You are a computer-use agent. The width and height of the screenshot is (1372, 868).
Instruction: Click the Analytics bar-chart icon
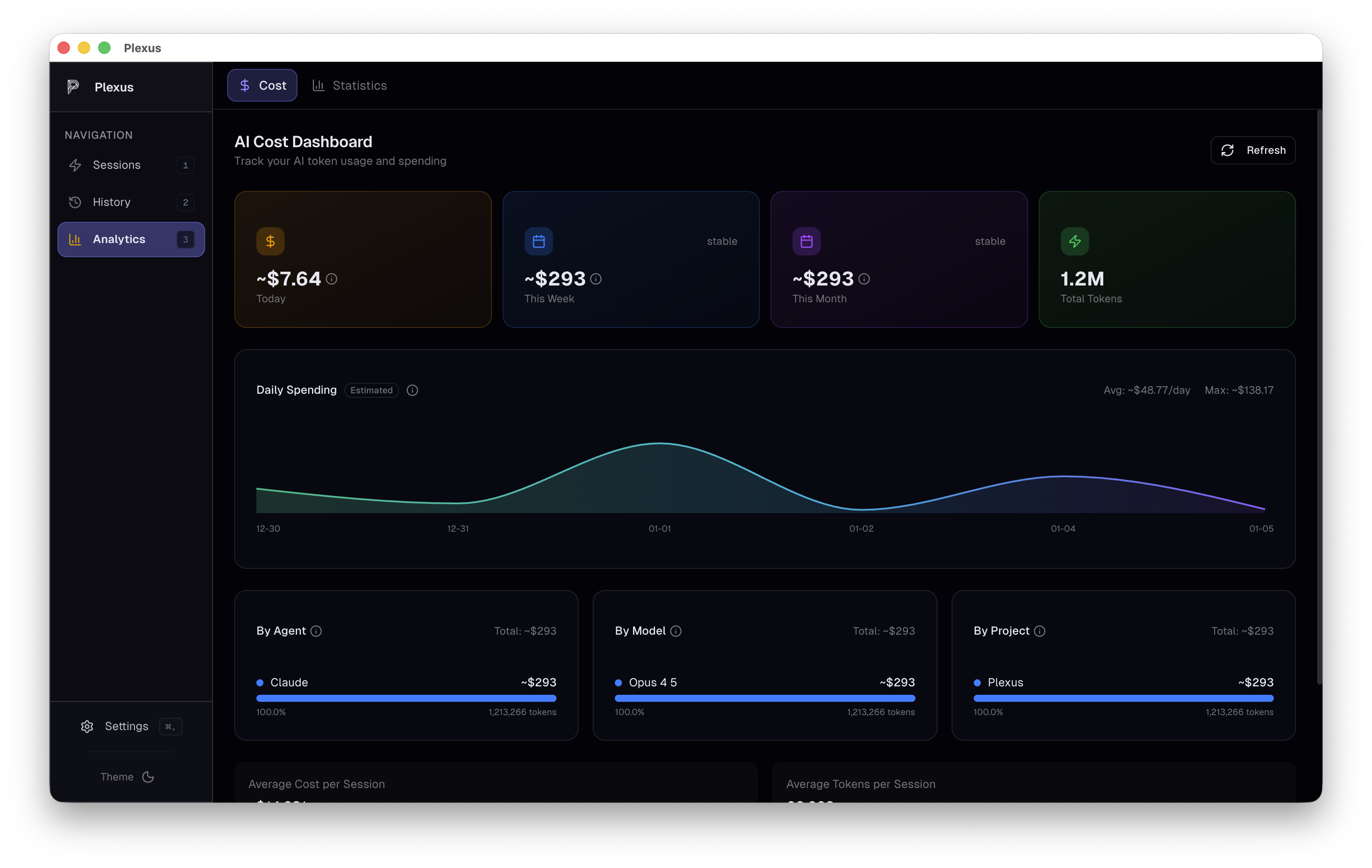pos(76,239)
